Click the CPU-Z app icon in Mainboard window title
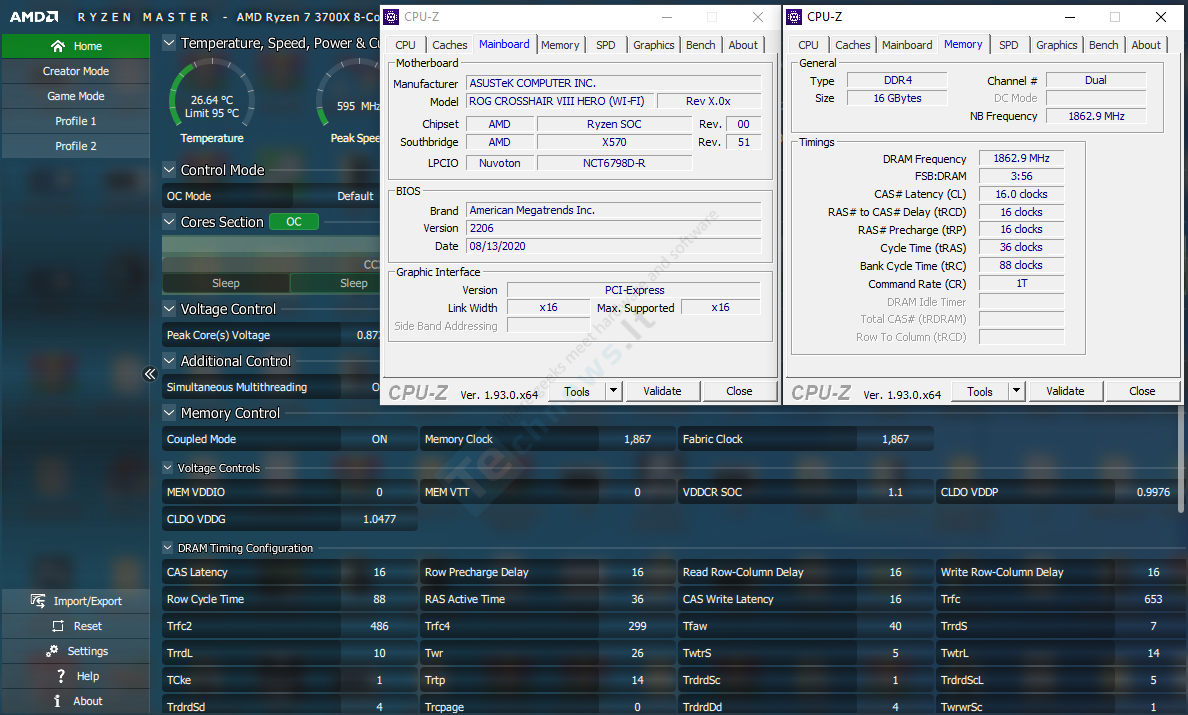The image size is (1188, 715). coord(391,17)
